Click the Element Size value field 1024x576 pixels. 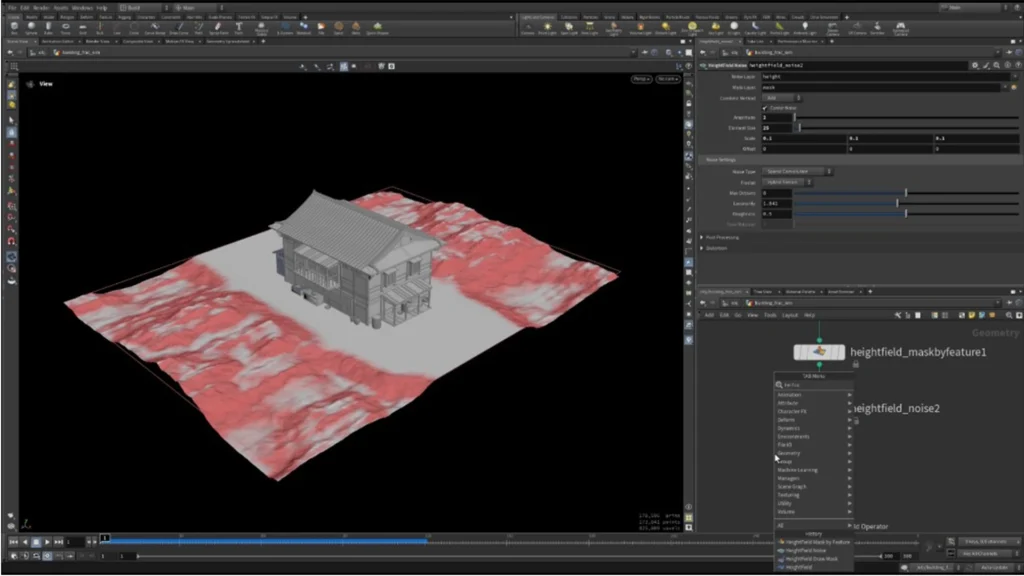tap(776, 128)
